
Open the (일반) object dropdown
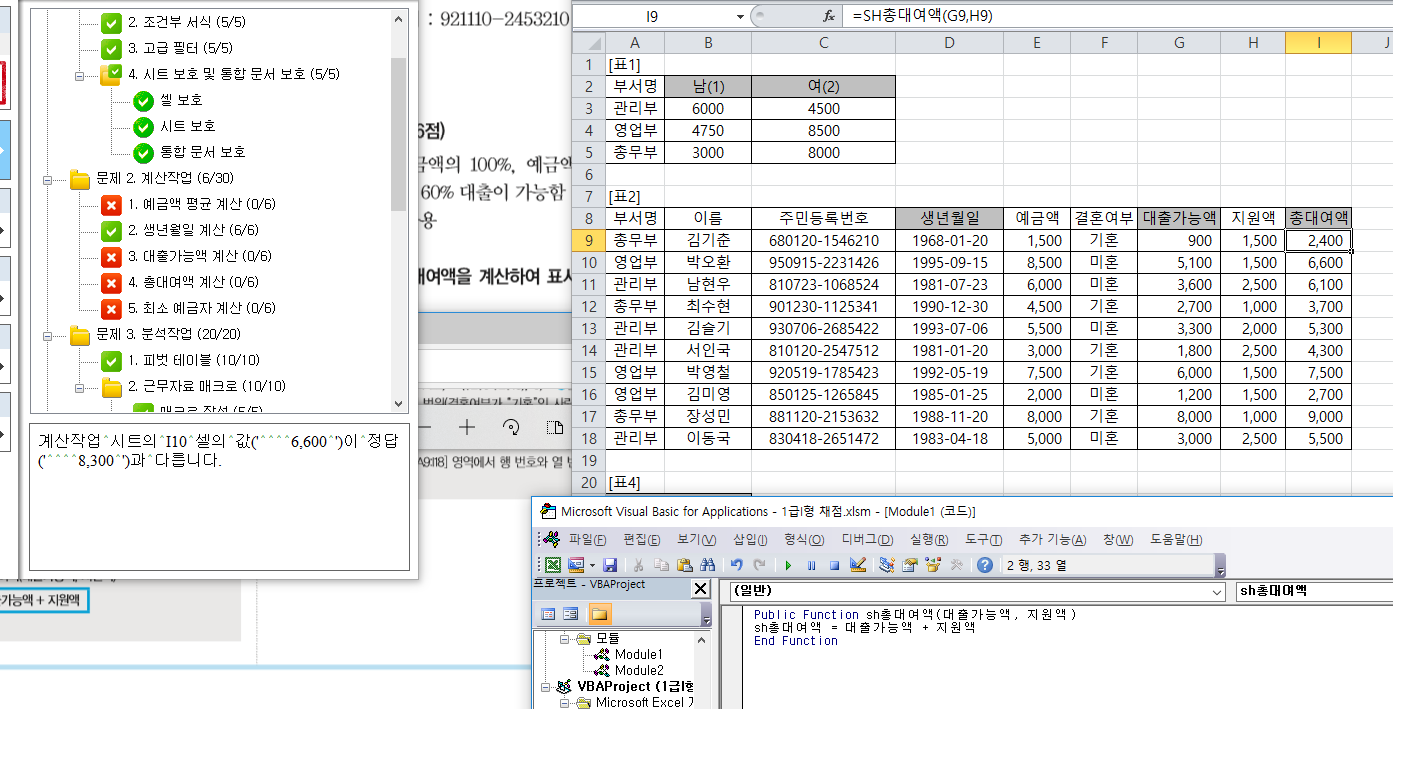pos(1216,591)
